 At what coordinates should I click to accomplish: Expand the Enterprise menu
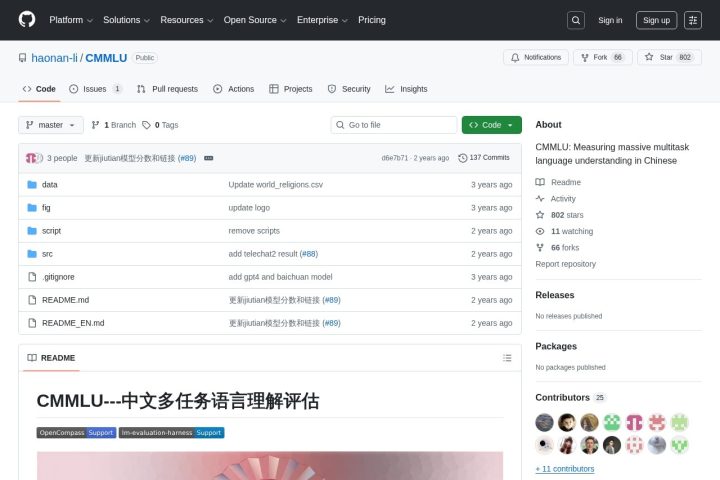point(322,20)
